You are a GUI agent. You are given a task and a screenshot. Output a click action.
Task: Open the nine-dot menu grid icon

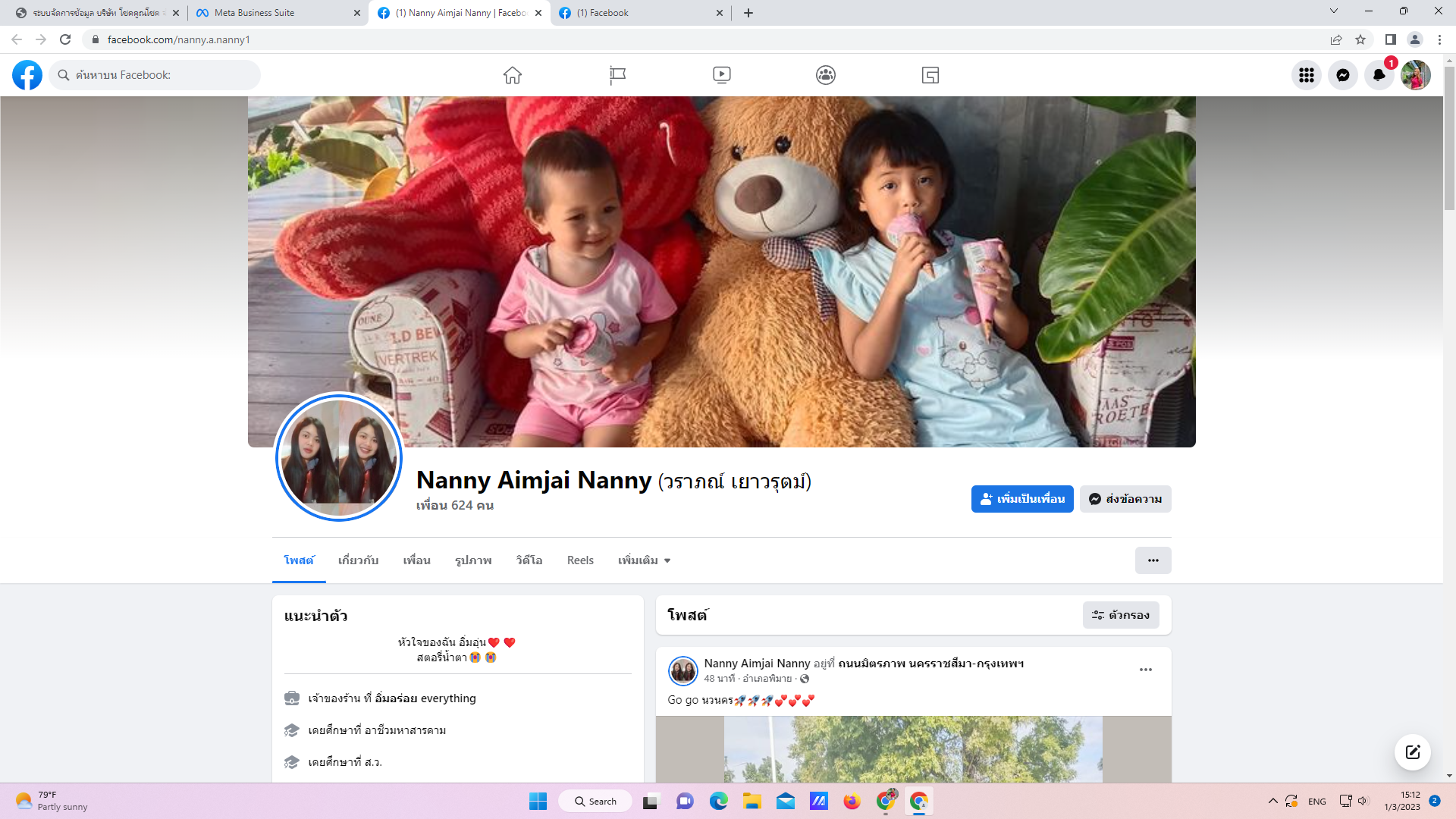click(1306, 75)
